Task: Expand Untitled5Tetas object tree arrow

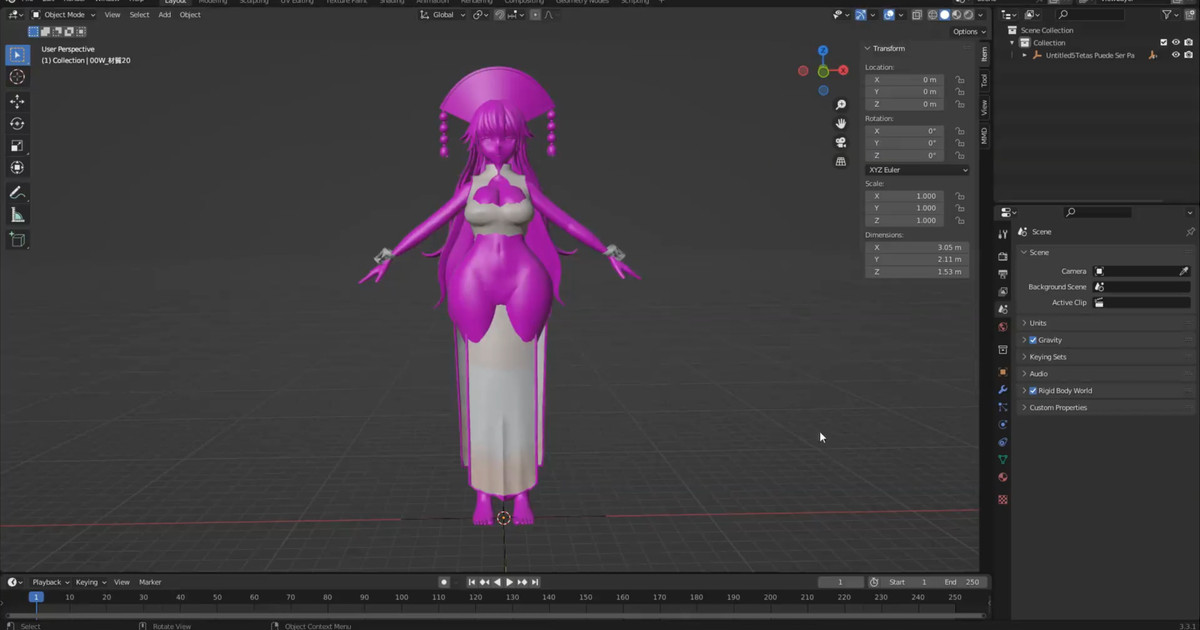Action: coord(1024,56)
